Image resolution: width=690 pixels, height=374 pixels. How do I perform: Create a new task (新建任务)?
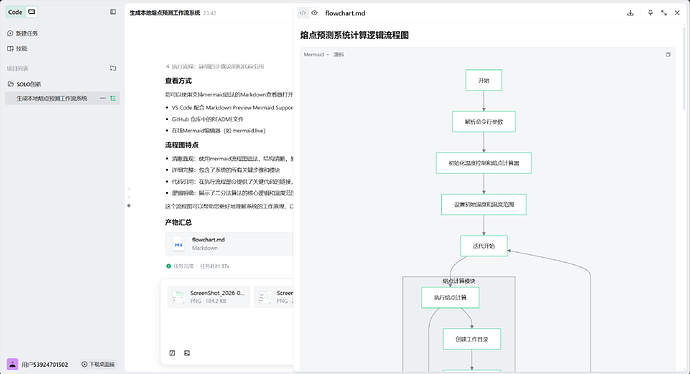(x=22, y=33)
